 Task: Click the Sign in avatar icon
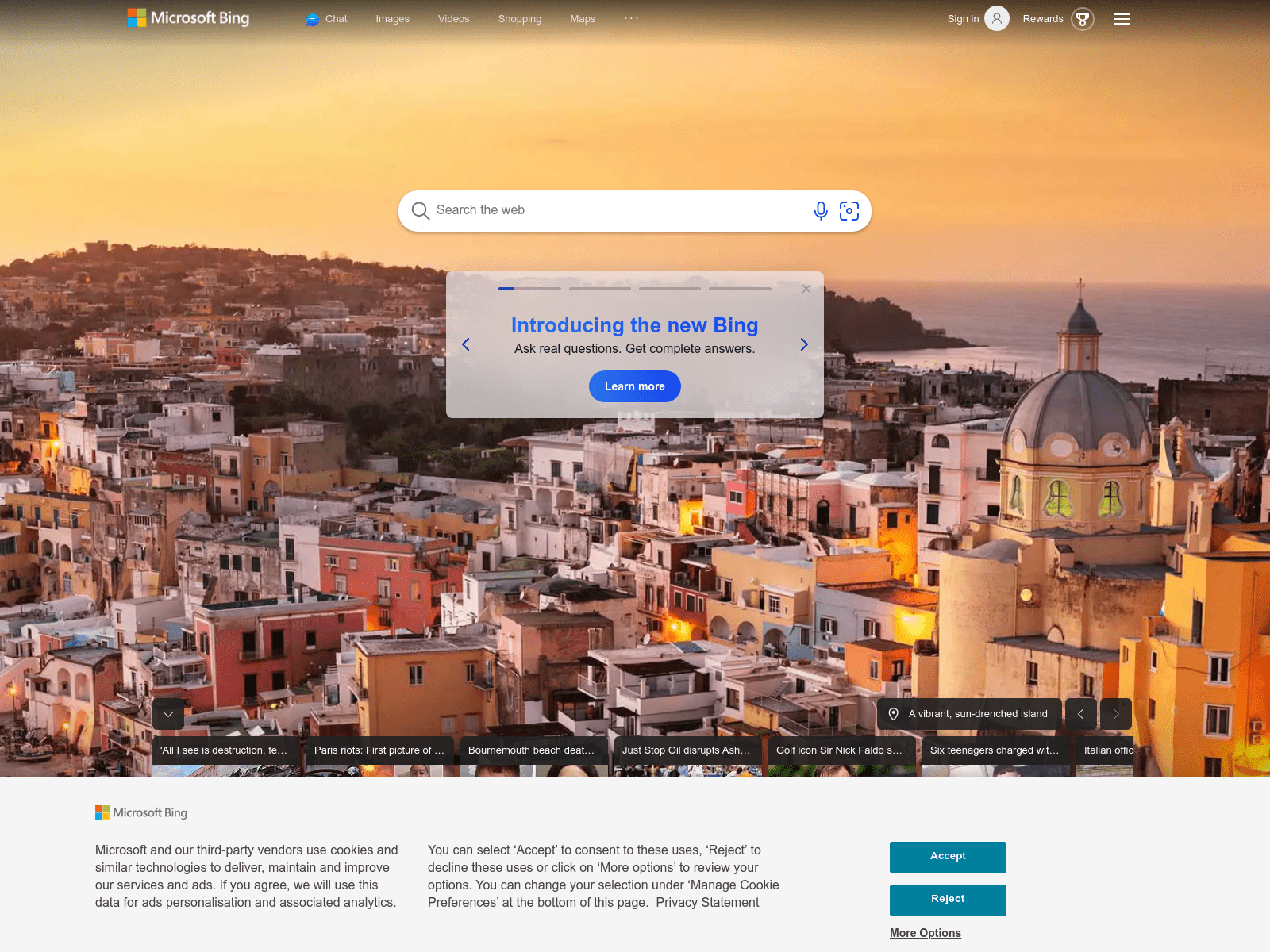(x=997, y=18)
